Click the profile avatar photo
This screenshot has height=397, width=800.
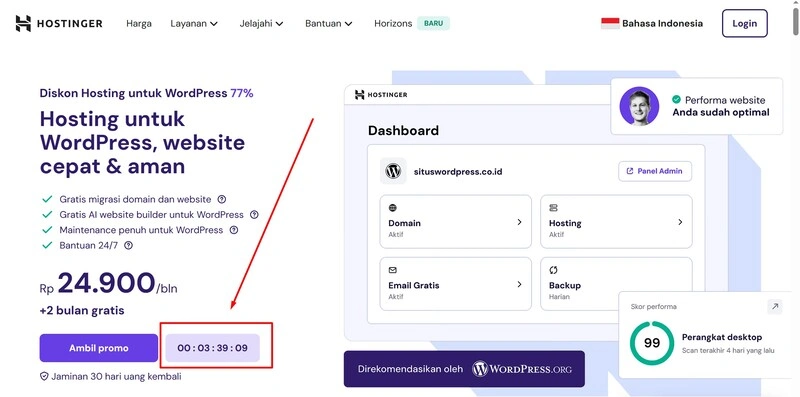click(639, 106)
